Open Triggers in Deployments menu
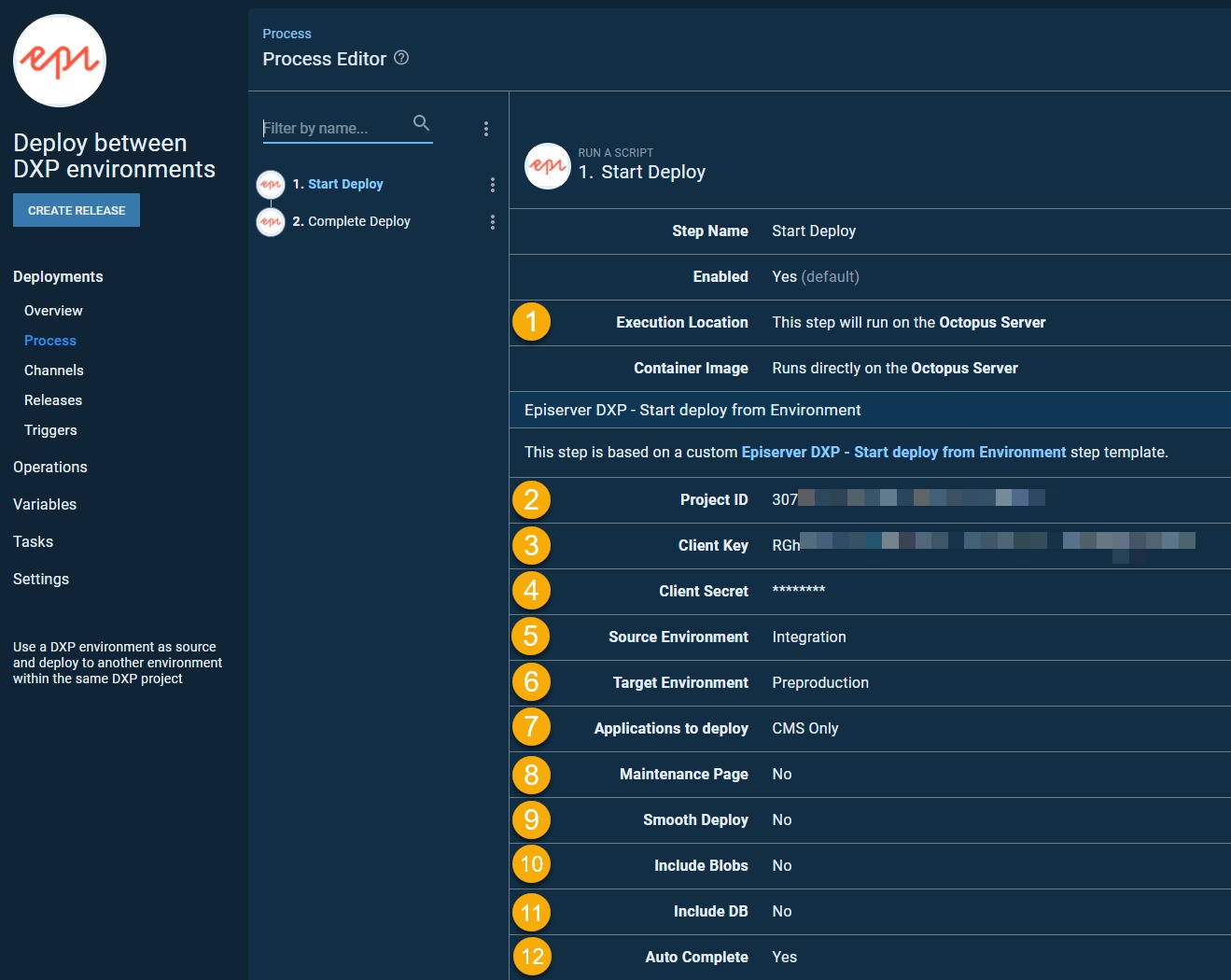This screenshot has height=980, width=1231. pos(50,430)
